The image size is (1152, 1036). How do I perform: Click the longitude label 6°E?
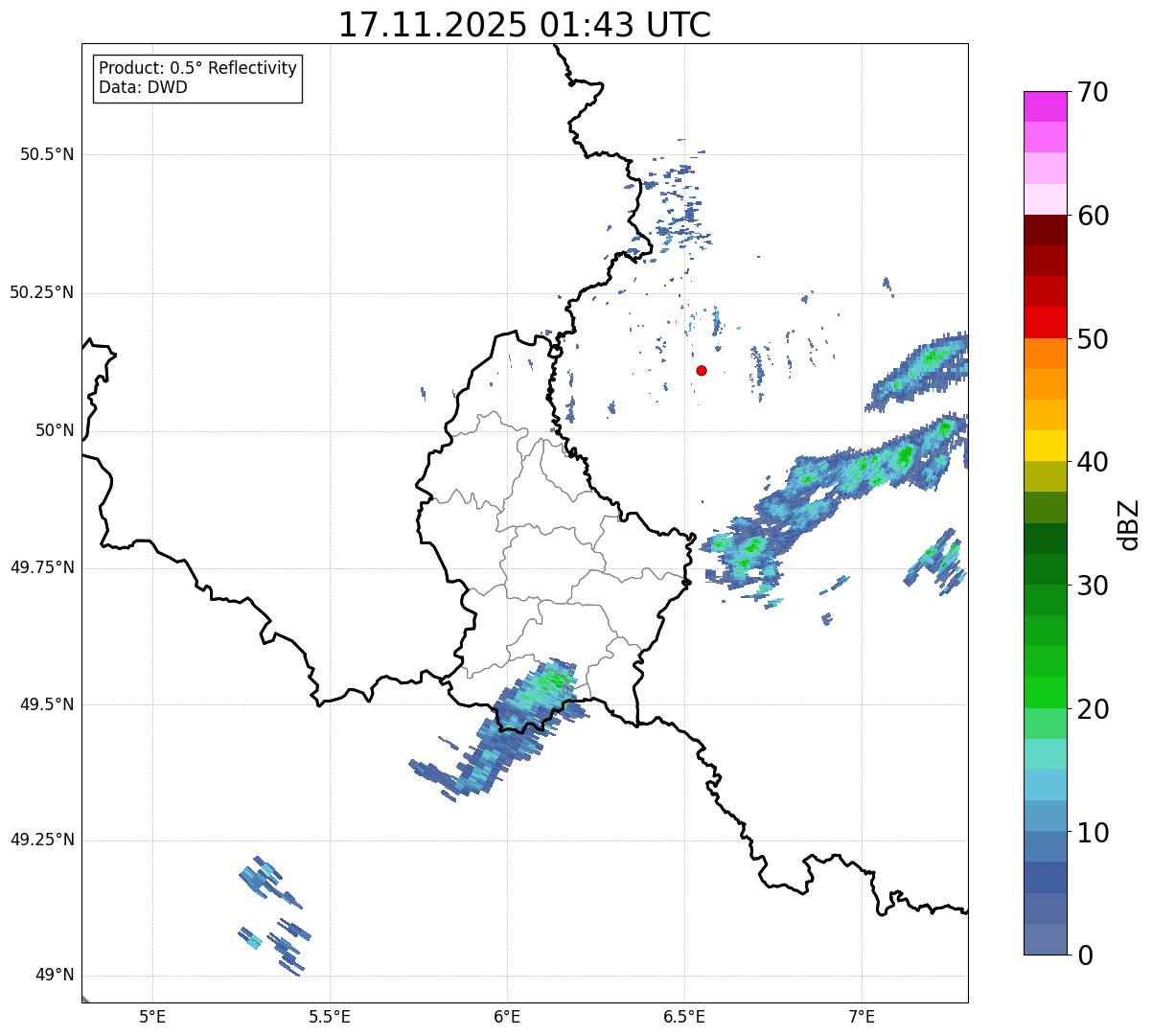(507, 1016)
